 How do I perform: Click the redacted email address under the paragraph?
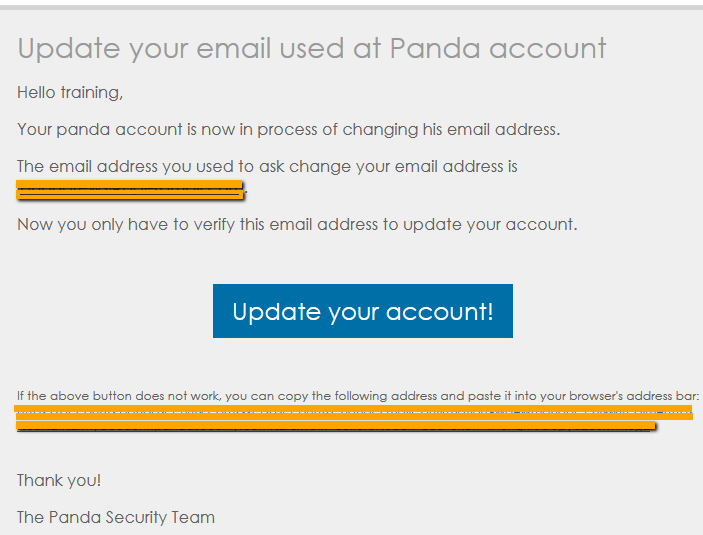(x=130, y=190)
